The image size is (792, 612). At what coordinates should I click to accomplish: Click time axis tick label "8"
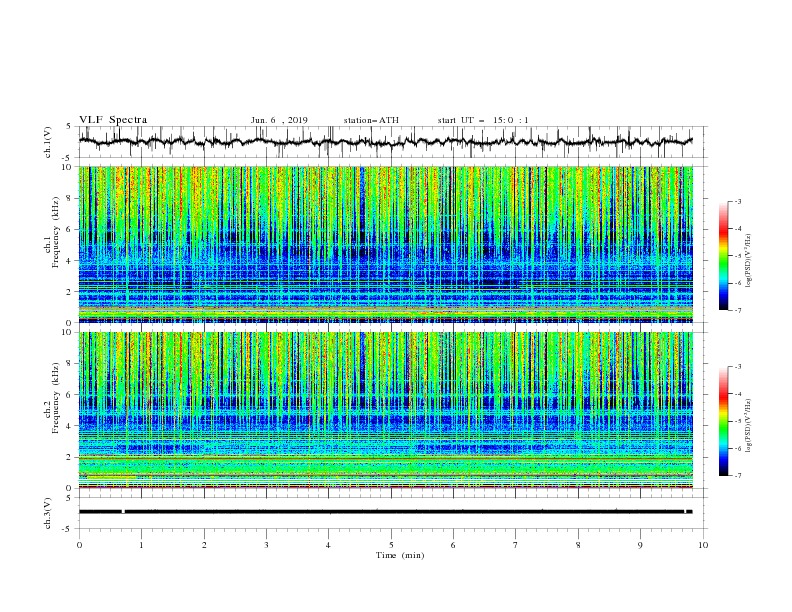(578, 545)
